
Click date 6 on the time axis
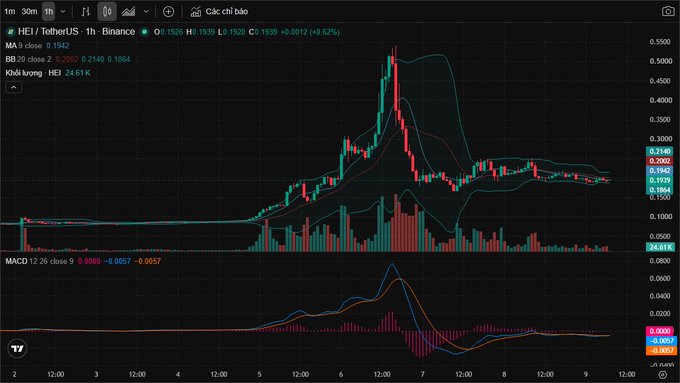pos(341,374)
